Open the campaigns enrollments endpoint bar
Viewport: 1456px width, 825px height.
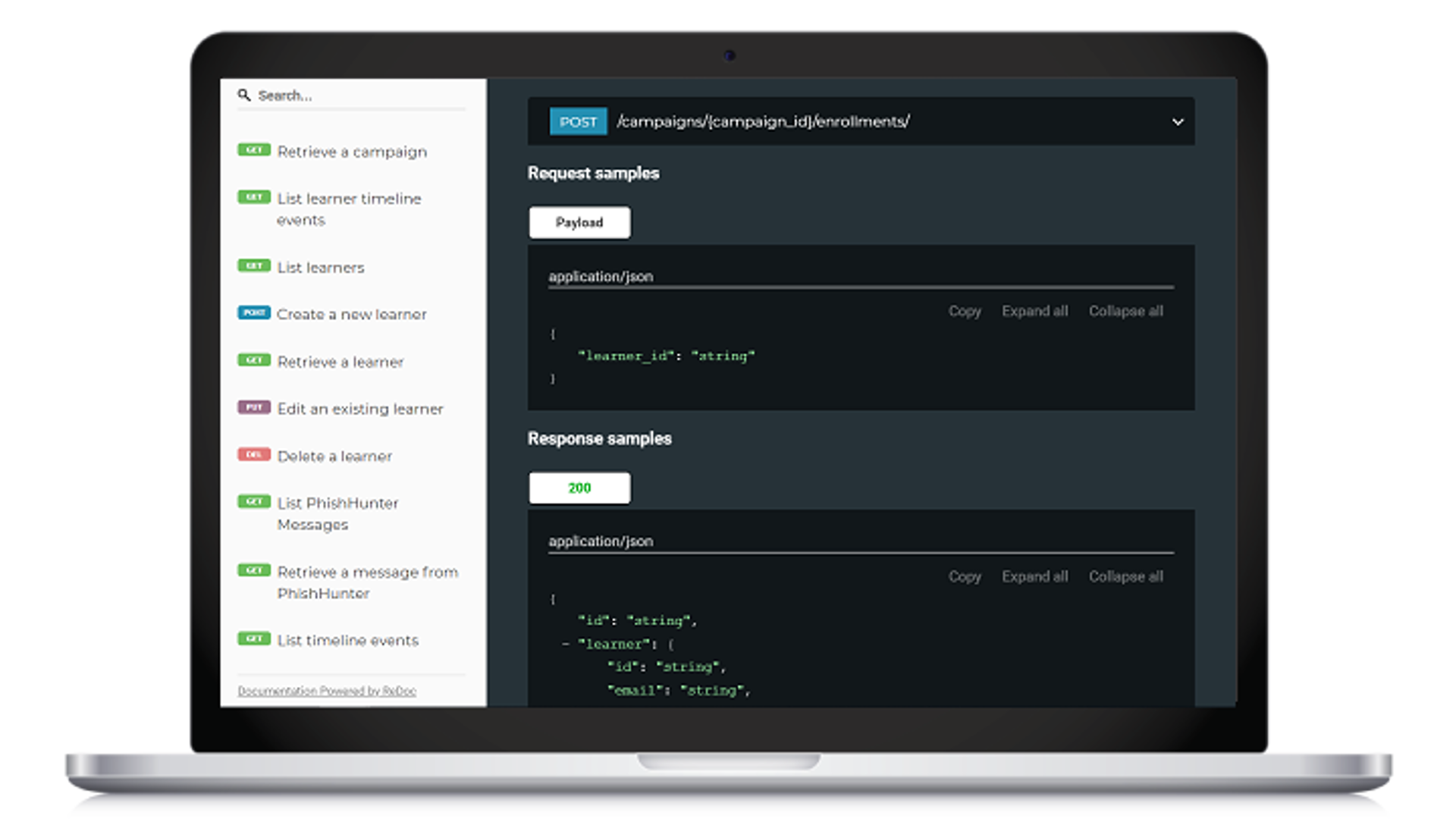pyautogui.click(x=763, y=121)
